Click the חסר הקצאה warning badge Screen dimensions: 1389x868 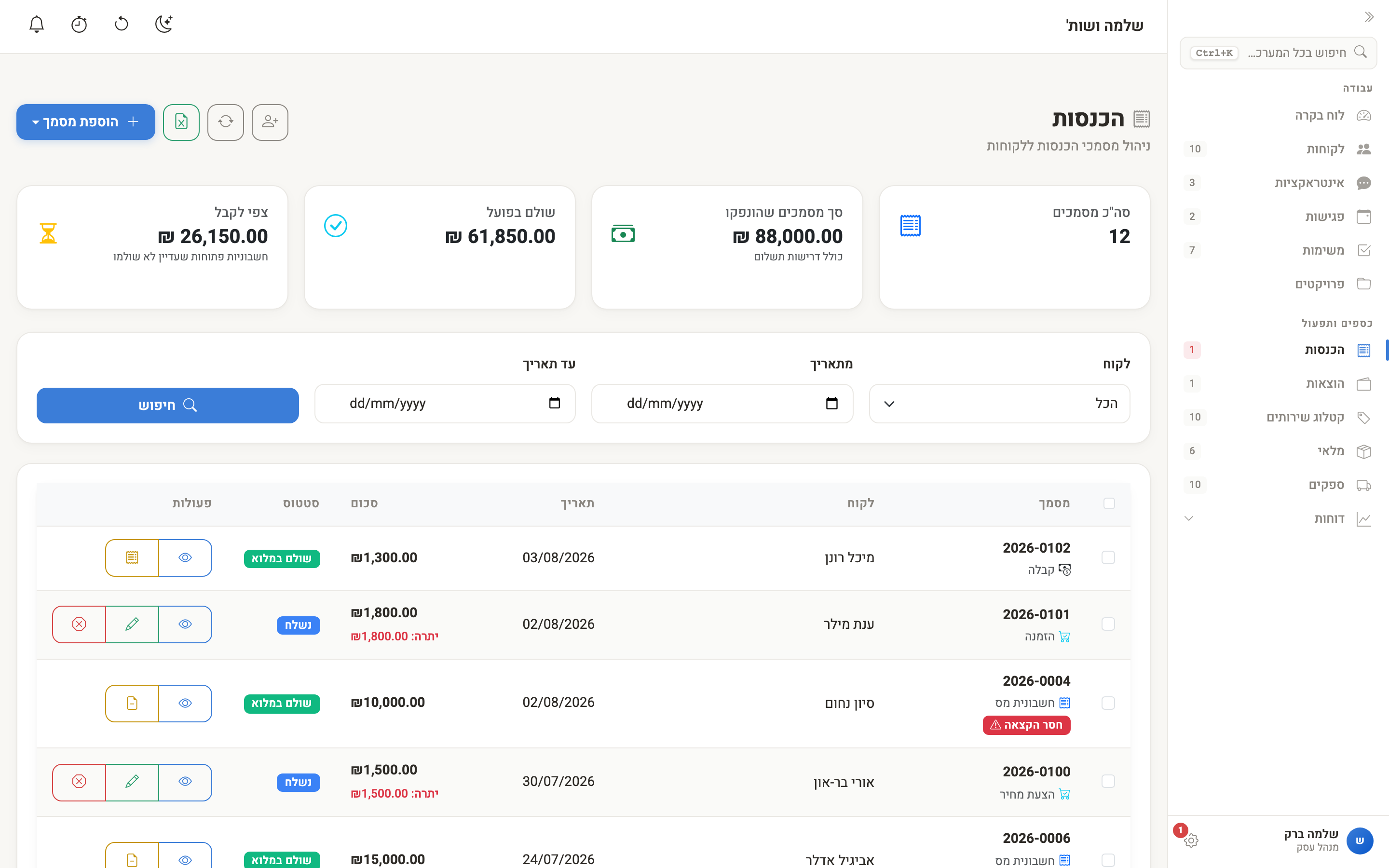click(x=1026, y=725)
